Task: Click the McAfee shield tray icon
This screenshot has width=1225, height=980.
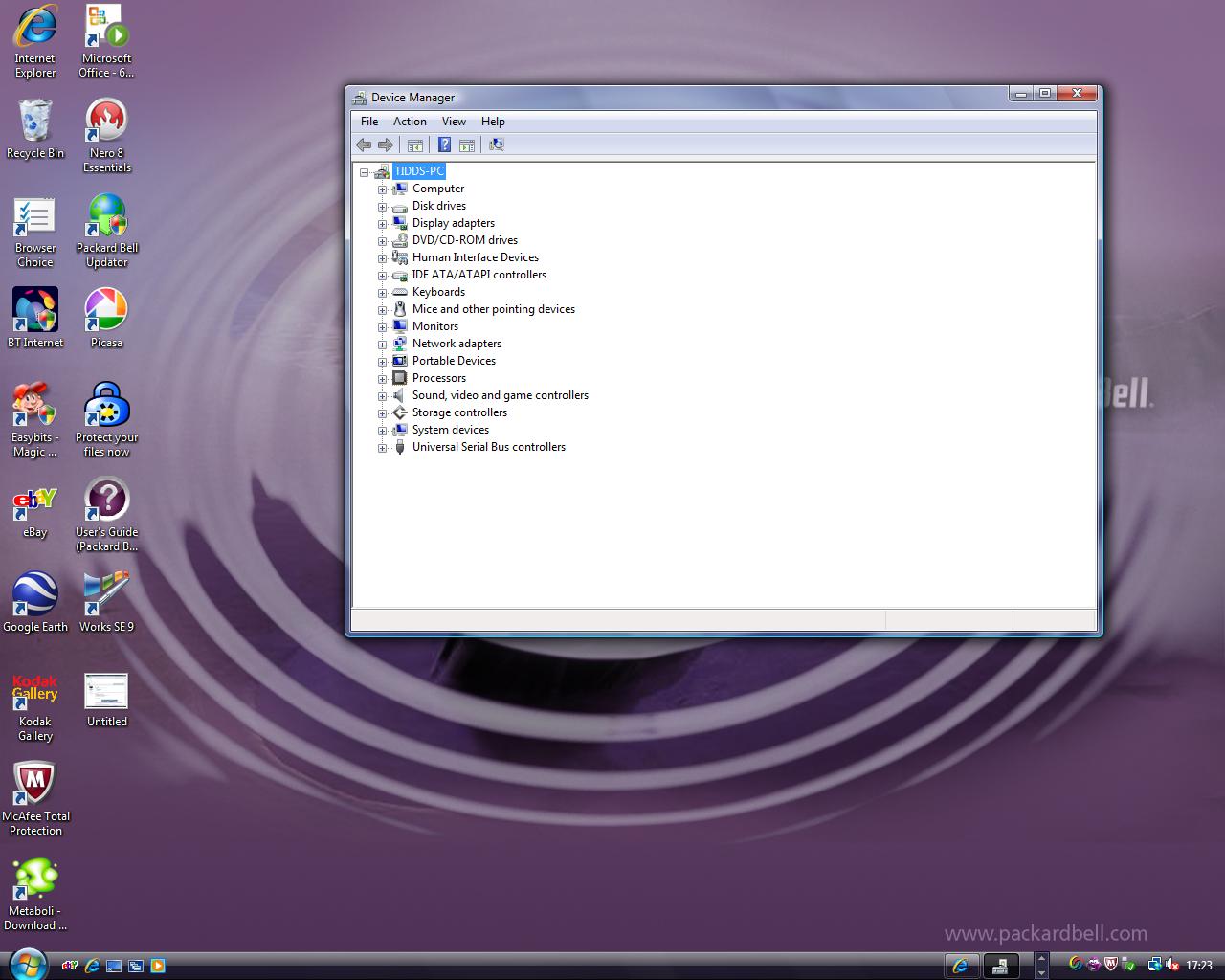Action: coord(1110,965)
